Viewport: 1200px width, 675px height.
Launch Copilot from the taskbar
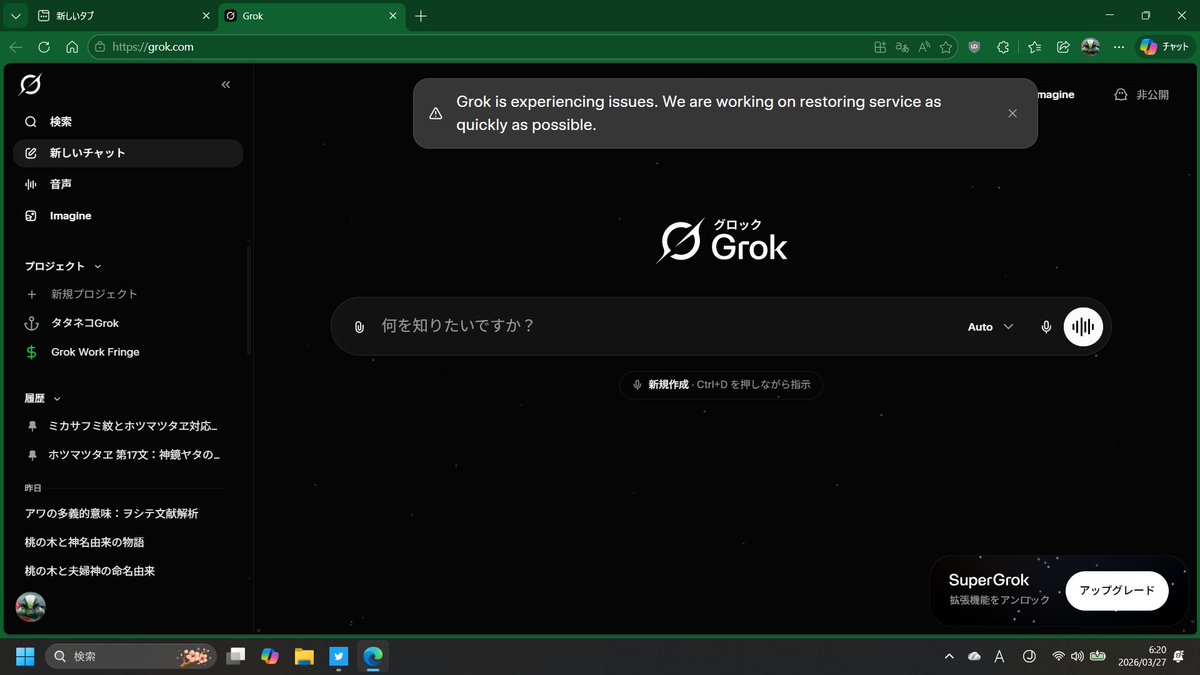(x=270, y=656)
